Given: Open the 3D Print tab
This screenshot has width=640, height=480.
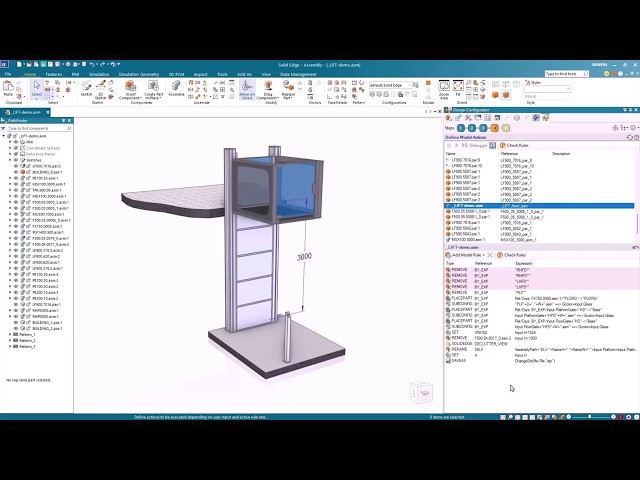Looking at the screenshot, I should point(176,74).
